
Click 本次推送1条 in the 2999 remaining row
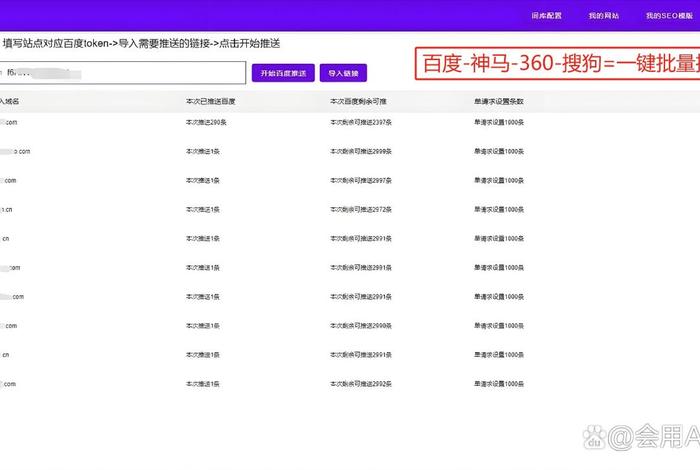point(203,151)
